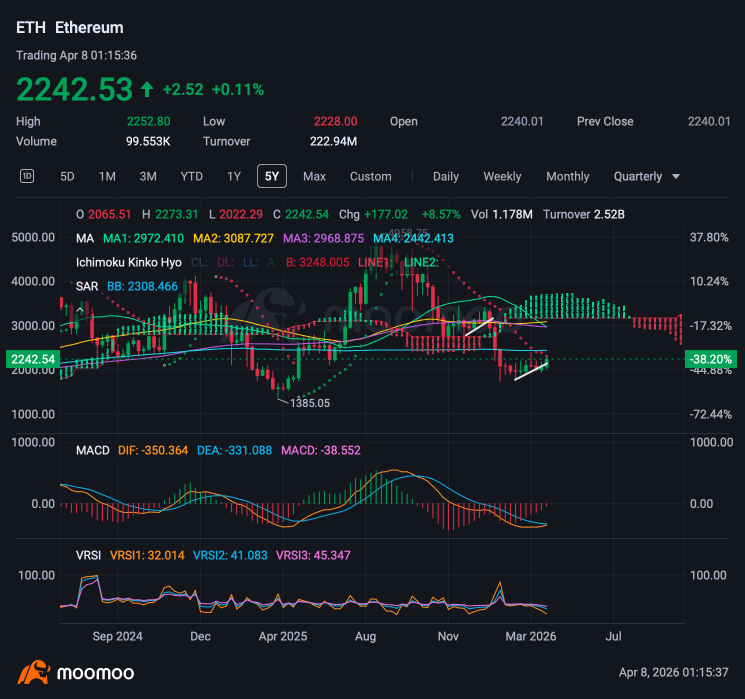Click the Turnover value 222.94M

[333, 141]
